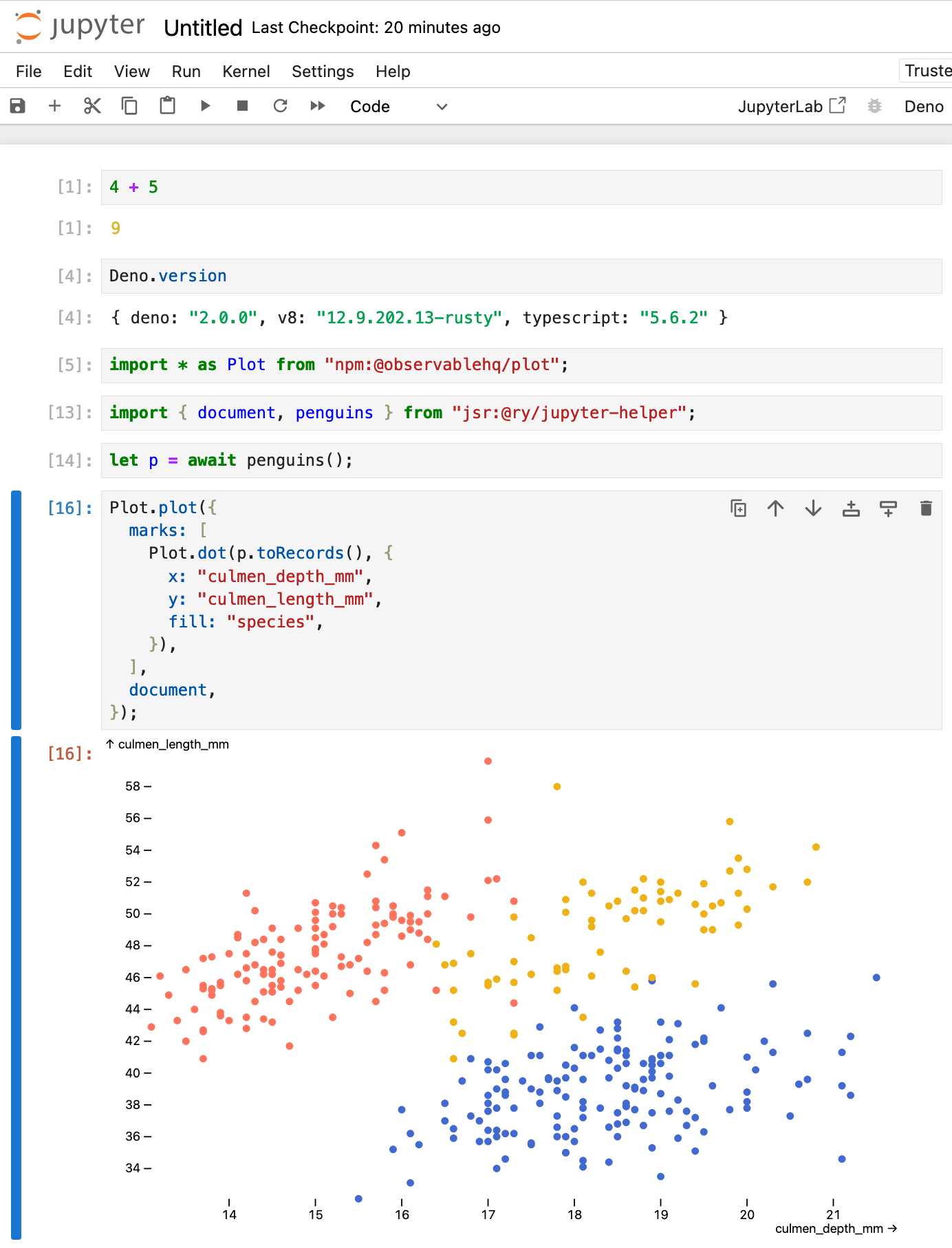Click the Deno version output text

click(419, 317)
